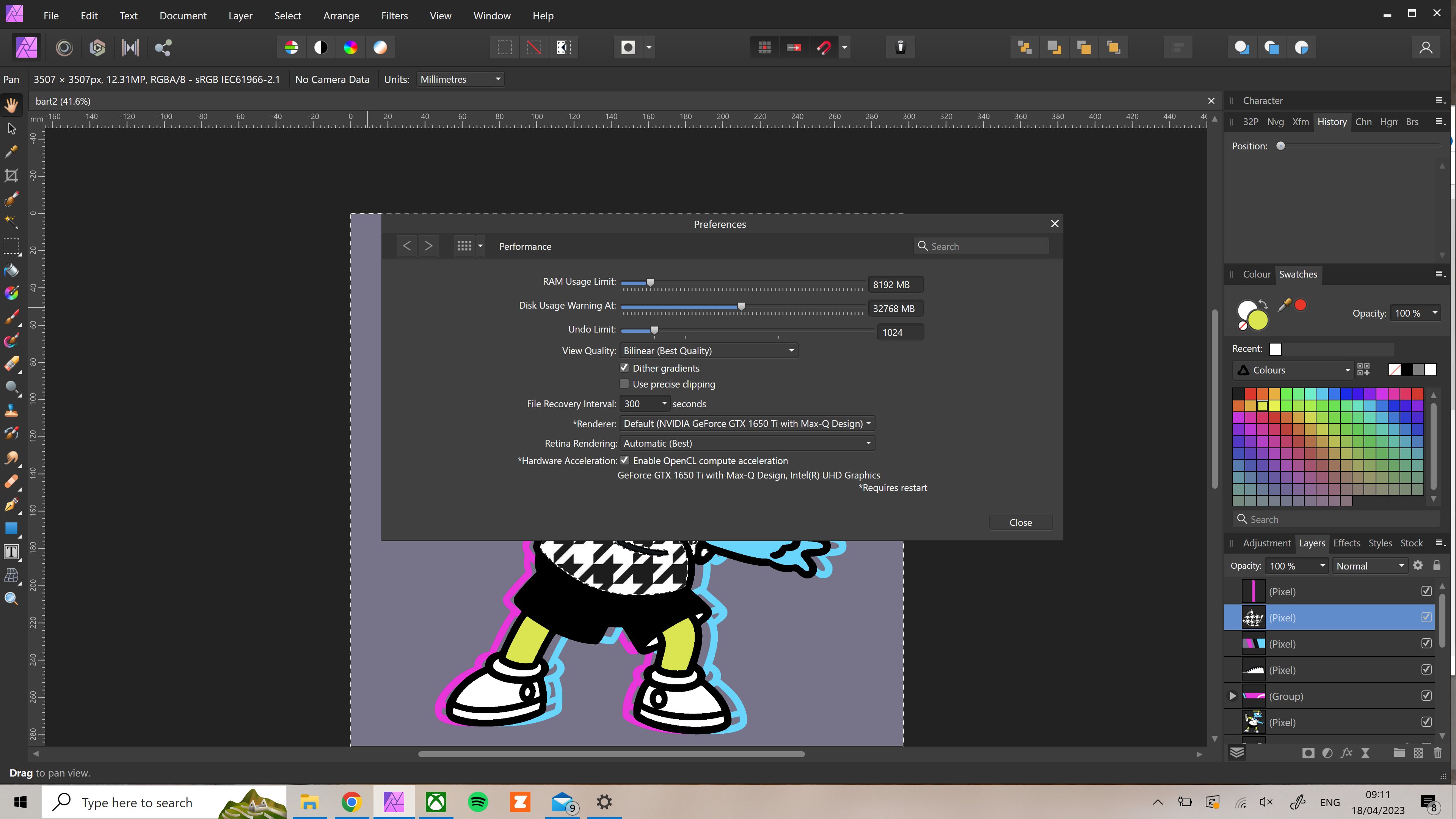Open the Renderer dropdown

tap(747, 424)
